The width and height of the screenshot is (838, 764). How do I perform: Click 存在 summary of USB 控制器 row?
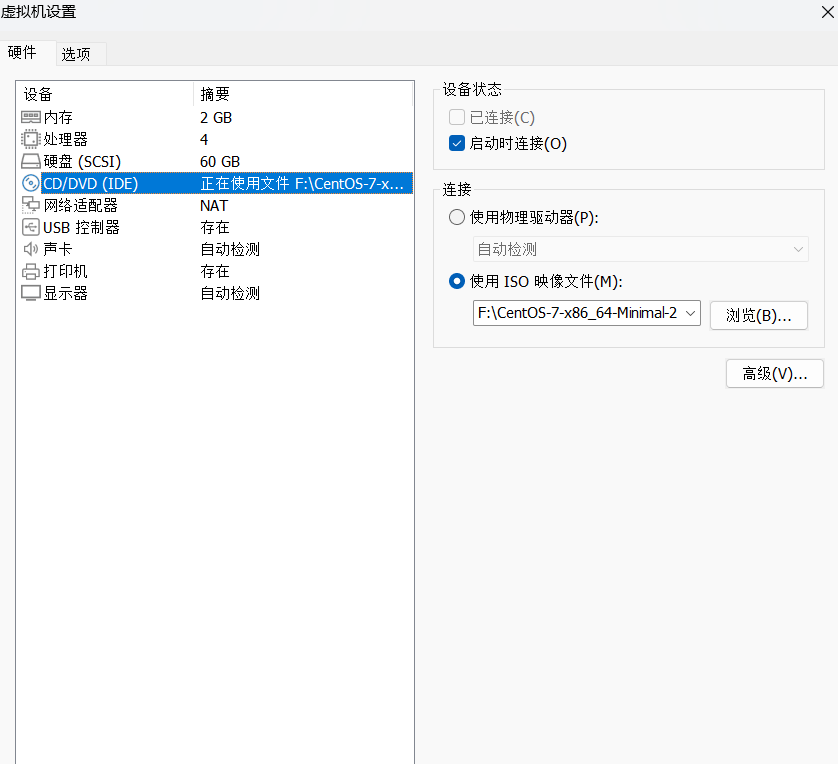point(215,227)
